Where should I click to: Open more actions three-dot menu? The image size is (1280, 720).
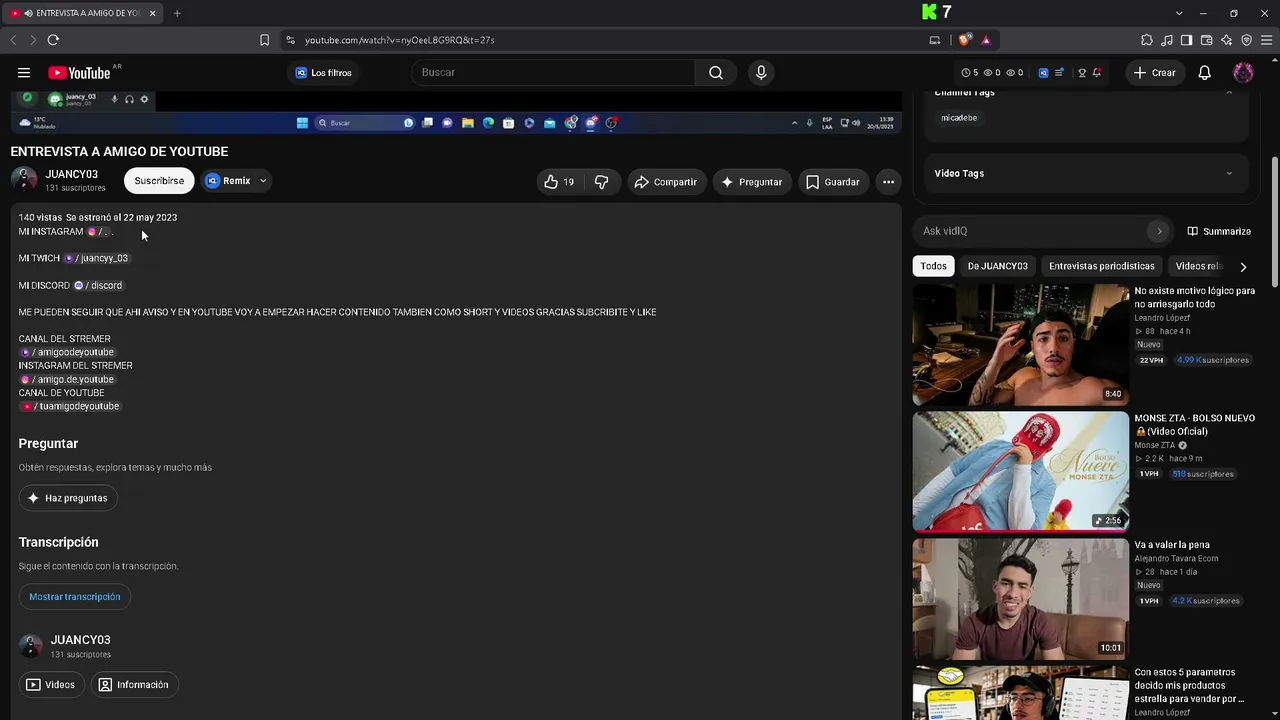coord(888,182)
